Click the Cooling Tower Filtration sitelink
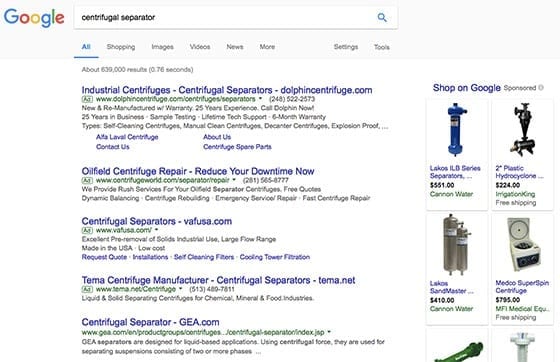 [275, 257]
